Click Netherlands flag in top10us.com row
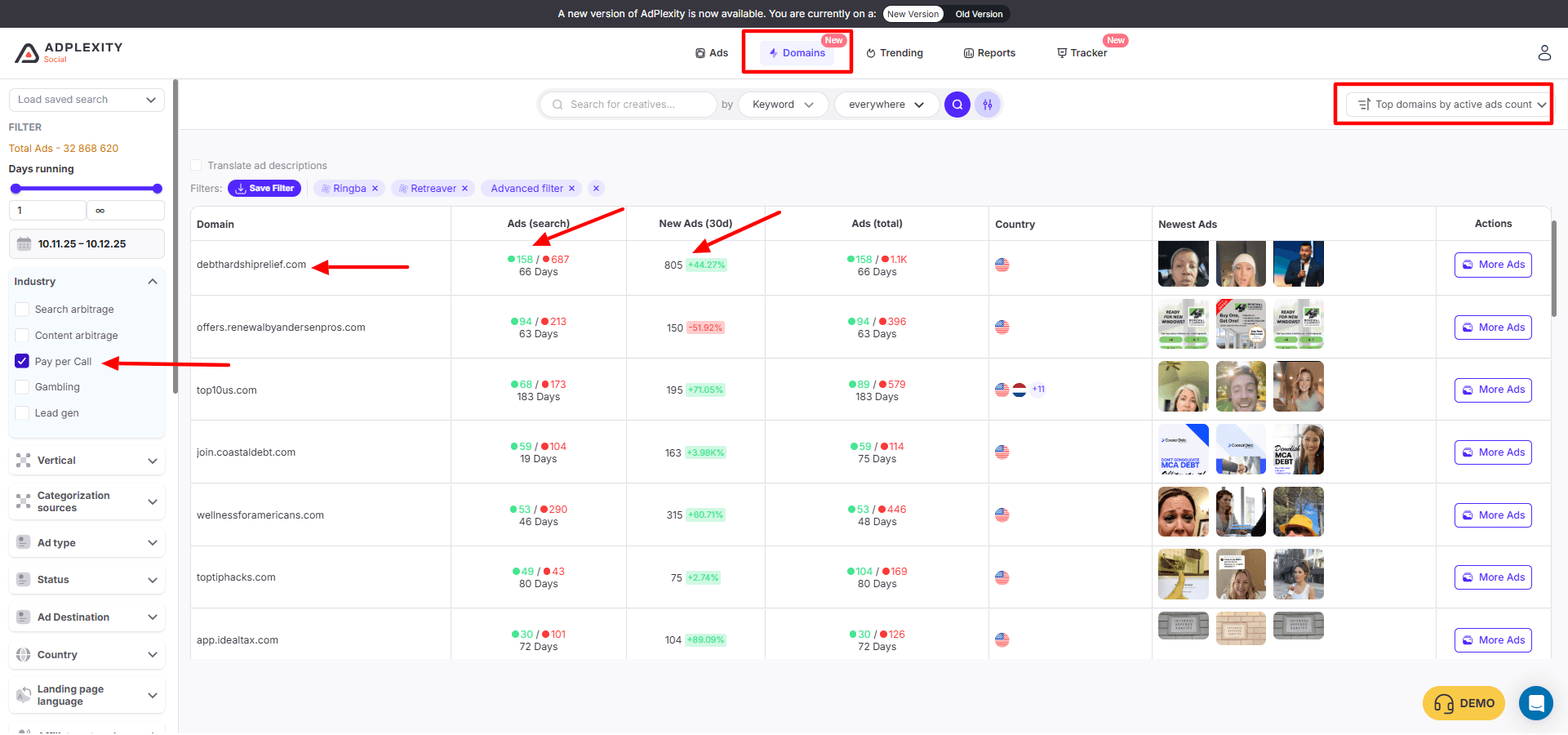Screen dimensions: 1568x735 (x=1019, y=390)
